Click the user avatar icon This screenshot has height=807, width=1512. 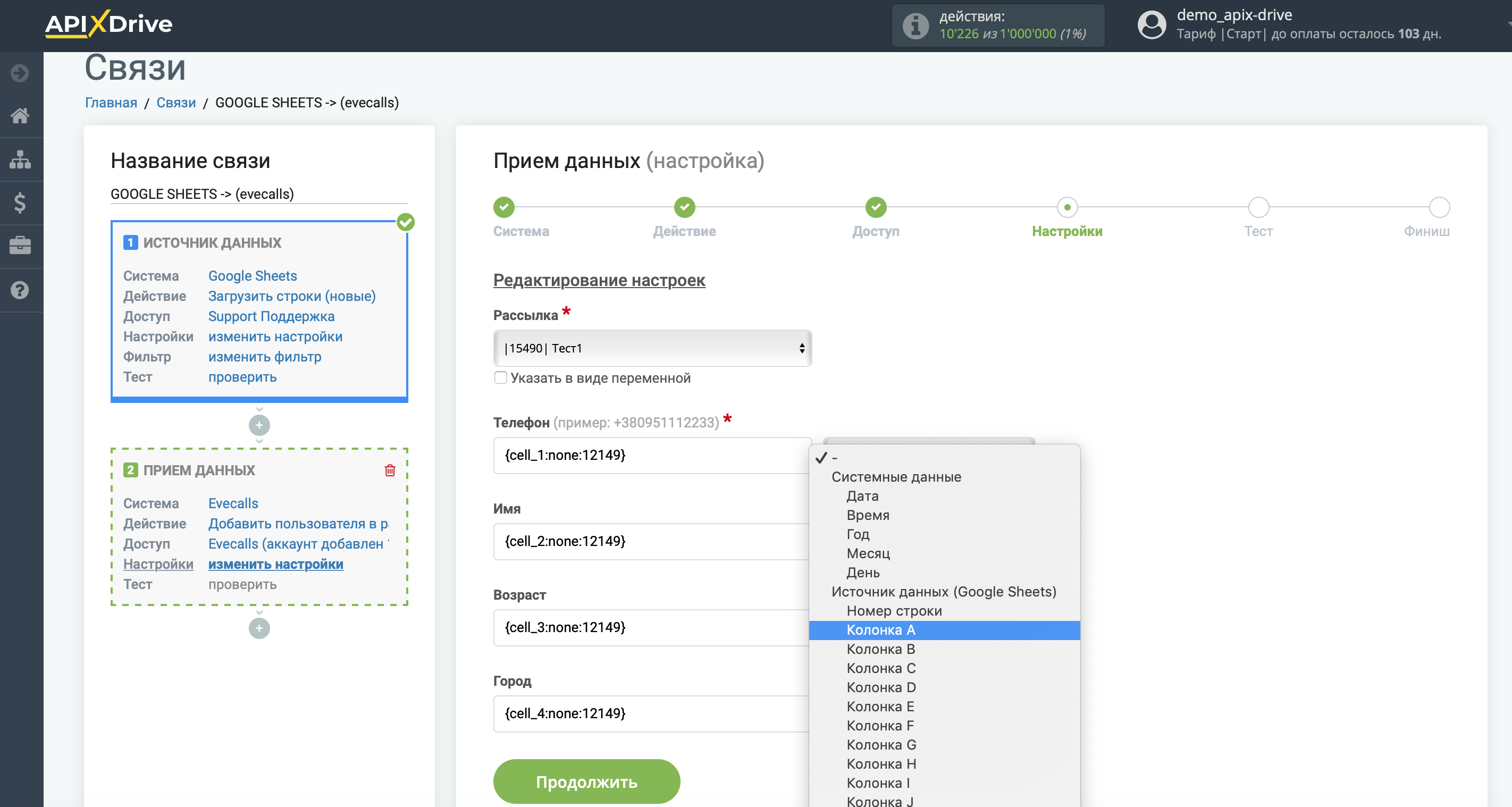click(1151, 25)
